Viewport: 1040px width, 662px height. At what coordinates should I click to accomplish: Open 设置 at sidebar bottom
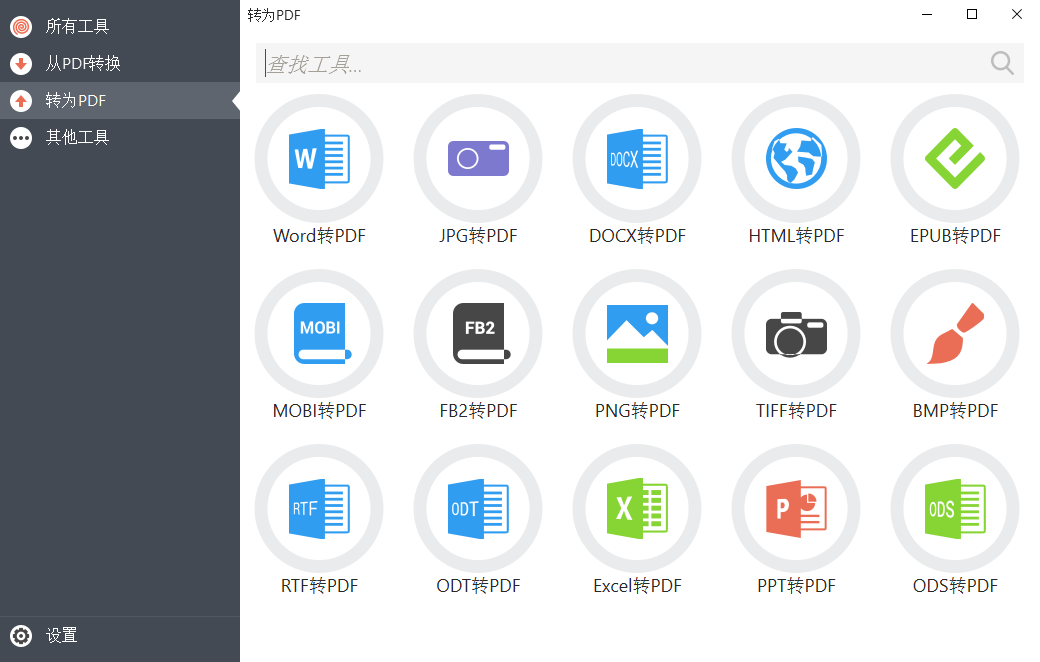click(120, 635)
